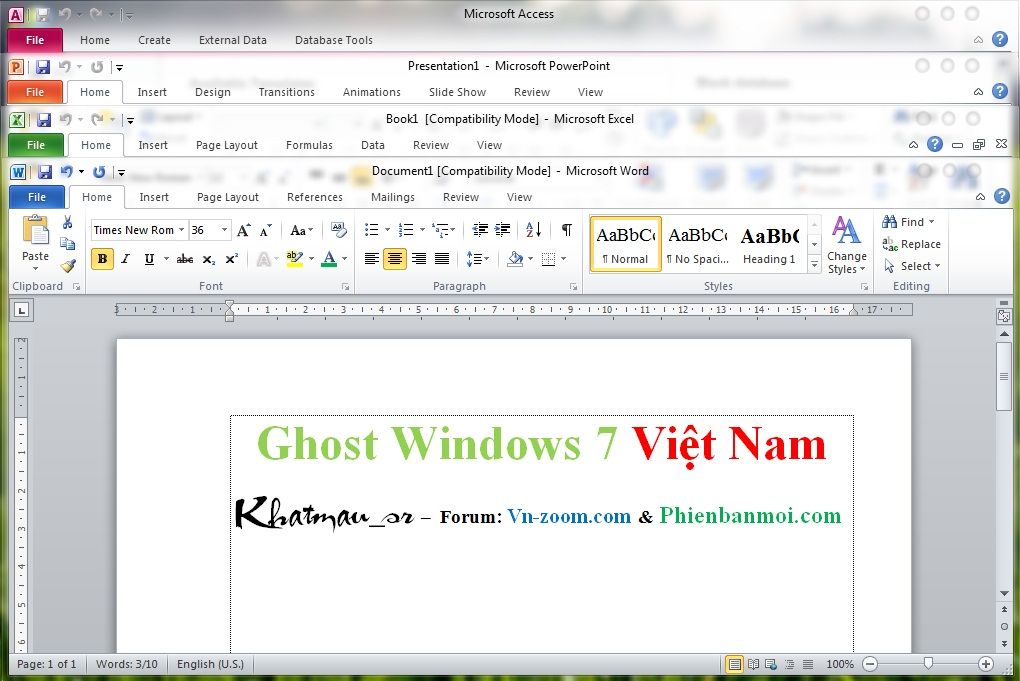Click the Shrink Font icon

pyautogui.click(x=265, y=230)
